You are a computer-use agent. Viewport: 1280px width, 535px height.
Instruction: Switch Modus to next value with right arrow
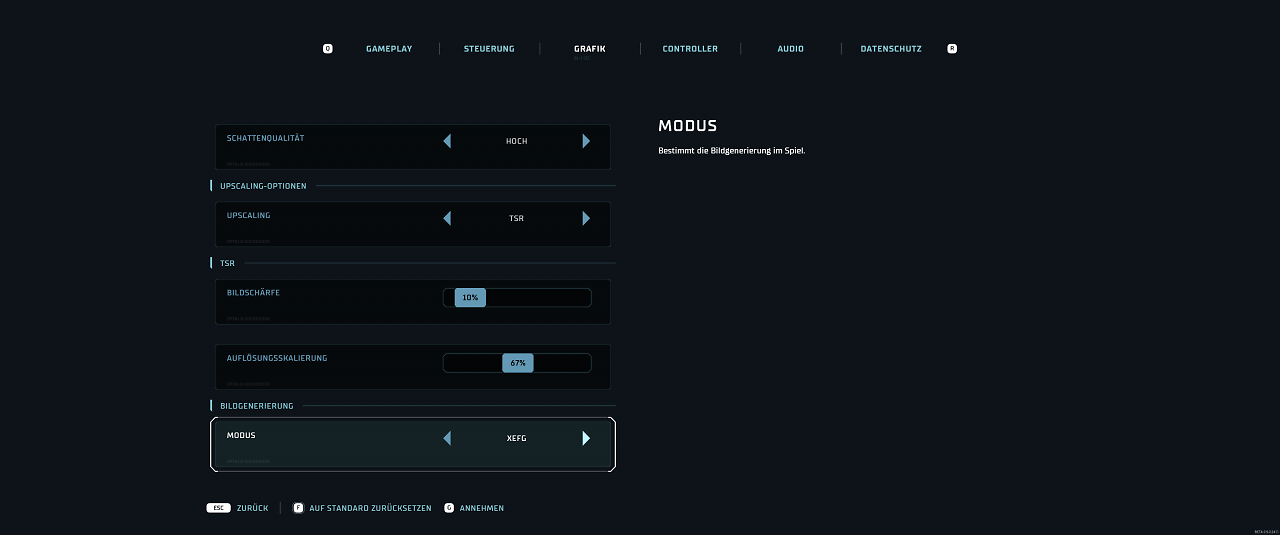click(x=586, y=438)
